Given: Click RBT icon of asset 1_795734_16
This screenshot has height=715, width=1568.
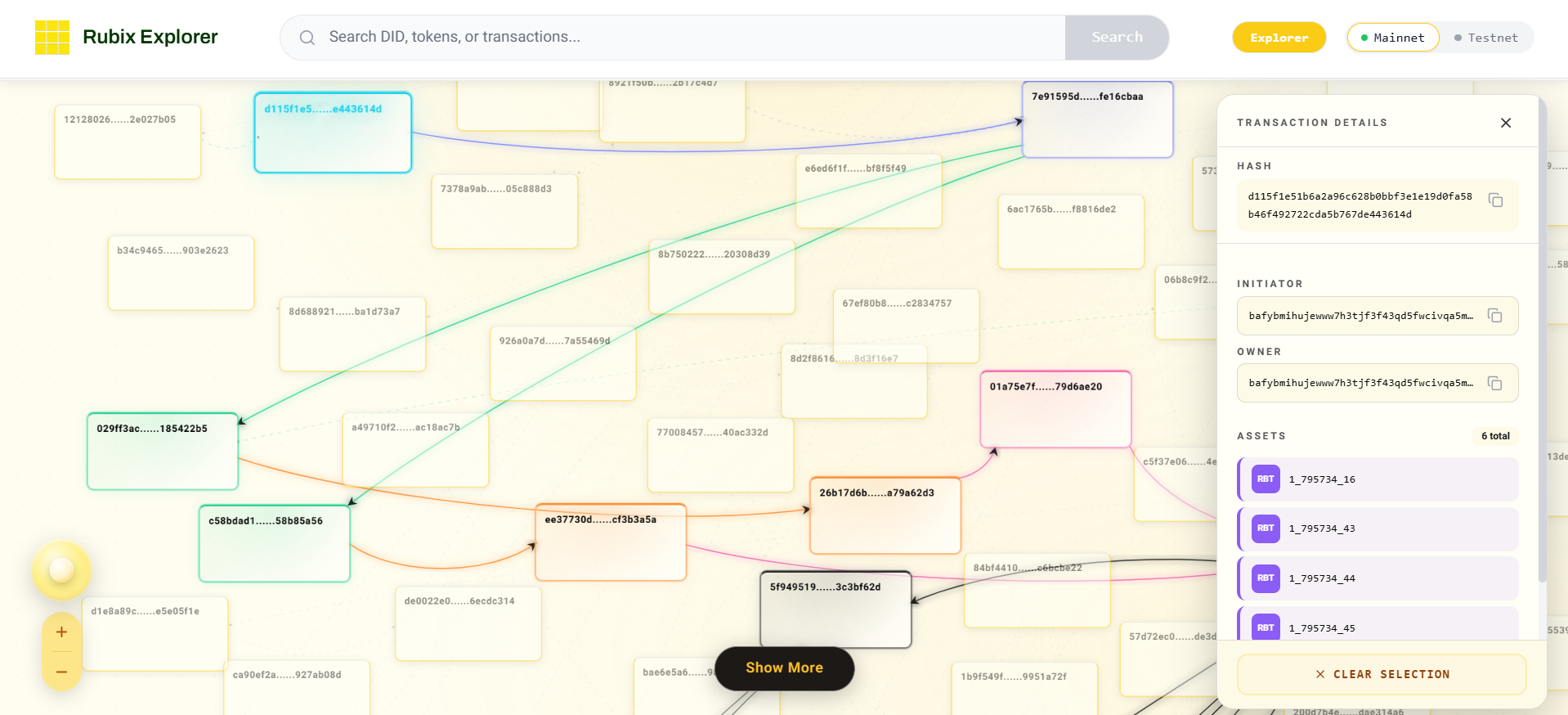Looking at the screenshot, I should tap(1266, 479).
